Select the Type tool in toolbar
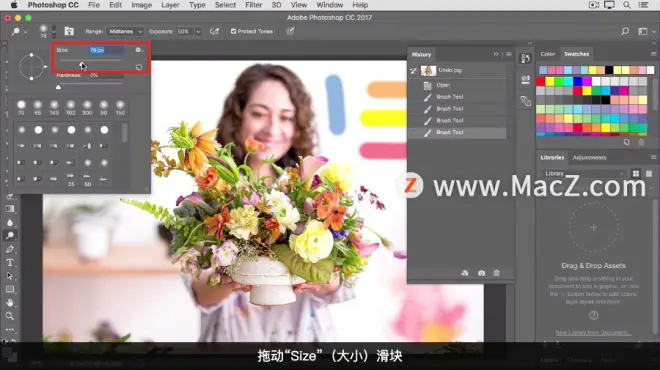Screen dimensions: 660x370 tap(10, 262)
